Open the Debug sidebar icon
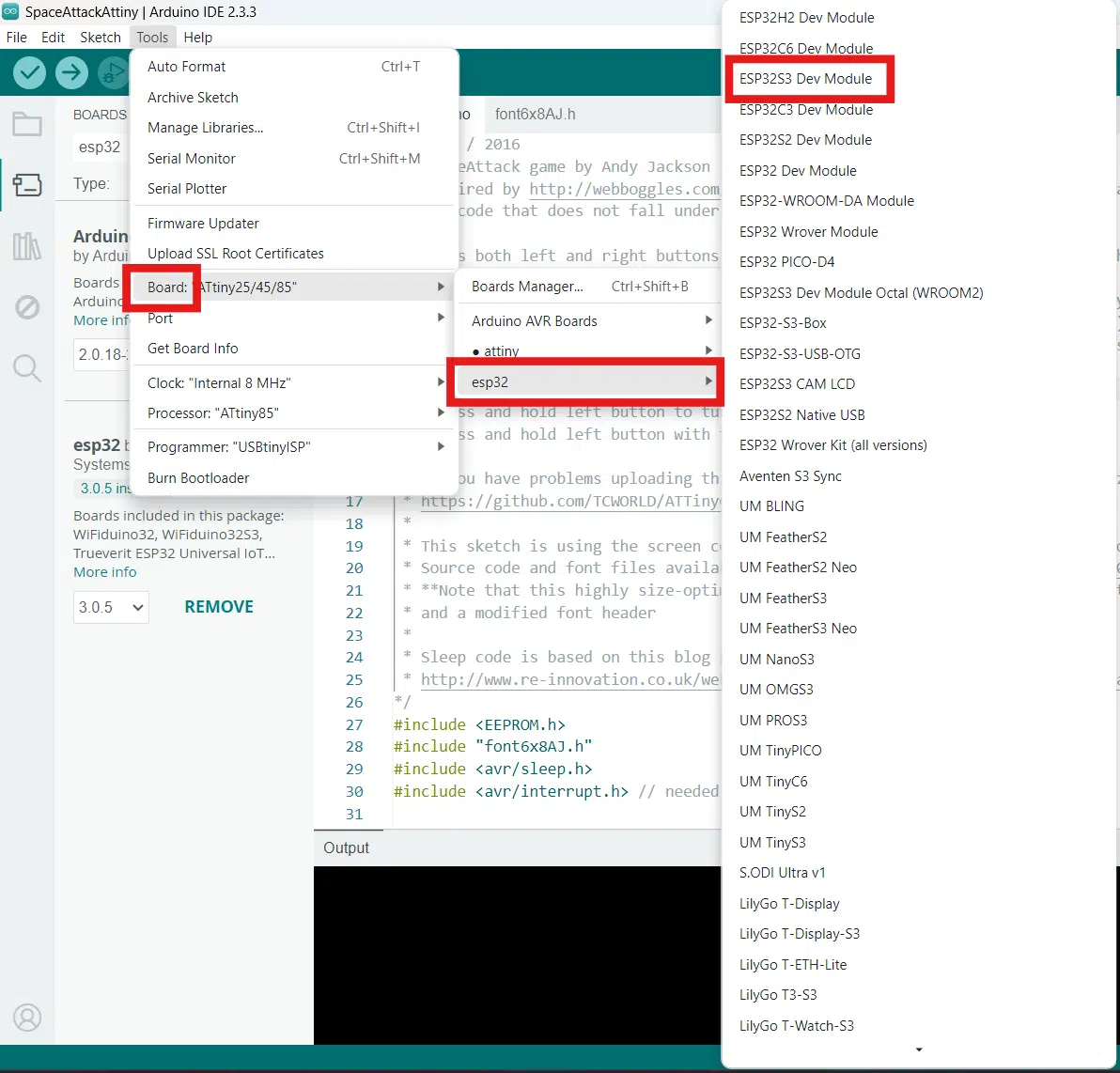This screenshot has height=1073, width=1120. tap(27, 308)
